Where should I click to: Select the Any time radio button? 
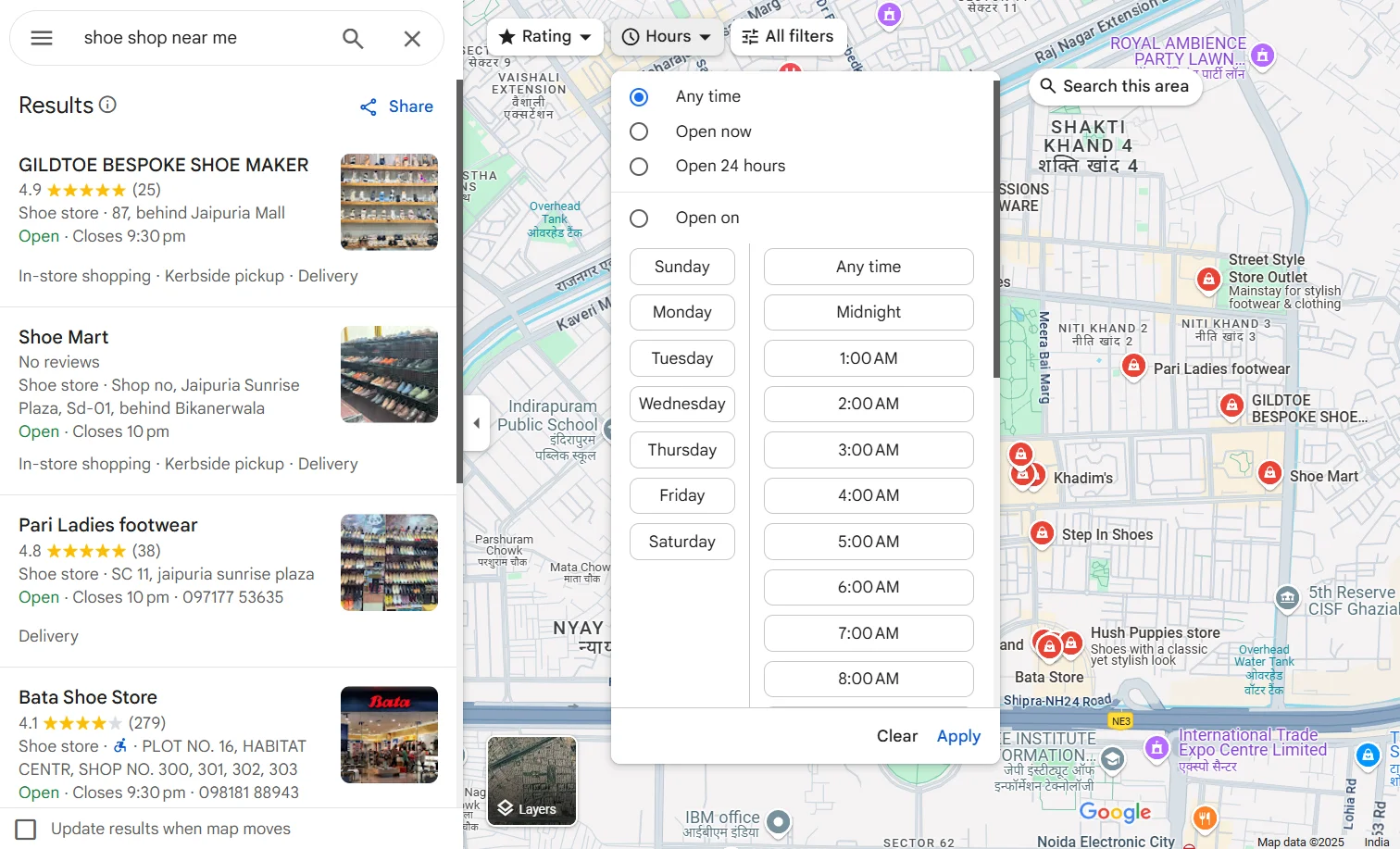[639, 97]
